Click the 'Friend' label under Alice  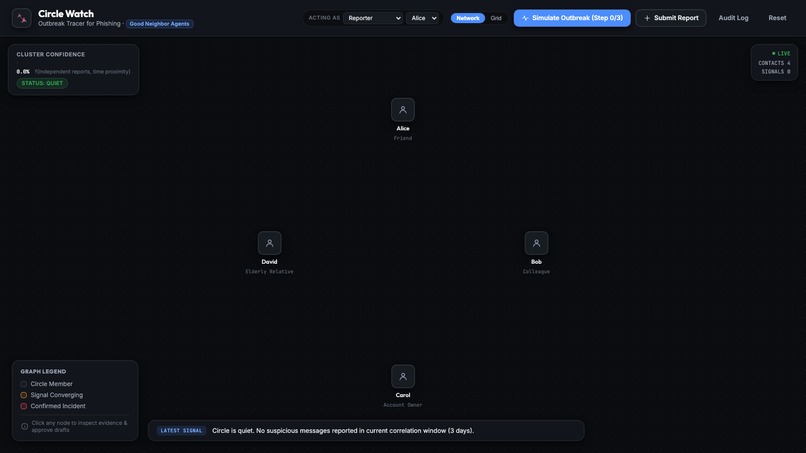[x=402, y=138]
